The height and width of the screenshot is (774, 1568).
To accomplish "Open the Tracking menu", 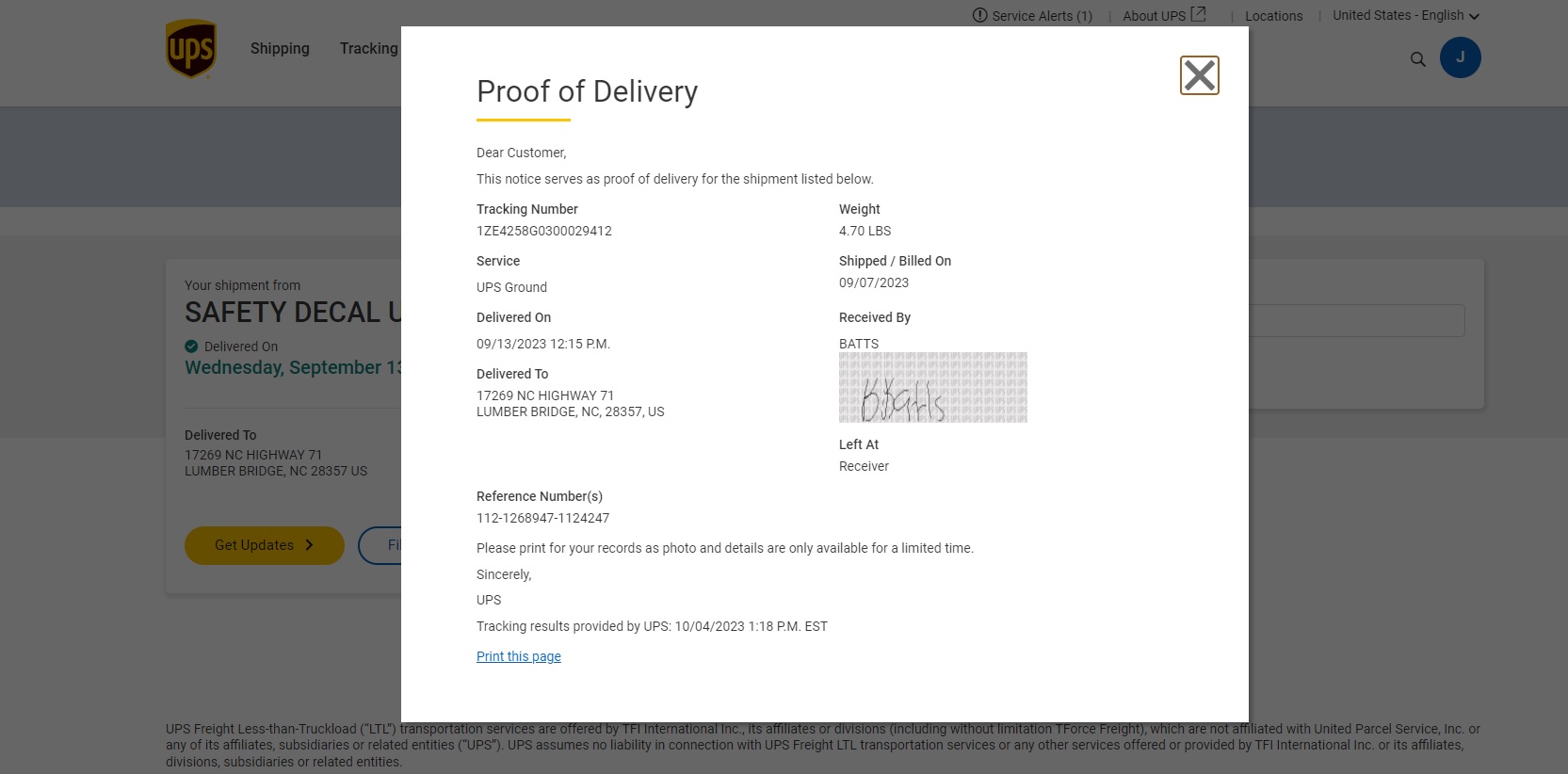I will pos(369,49).
